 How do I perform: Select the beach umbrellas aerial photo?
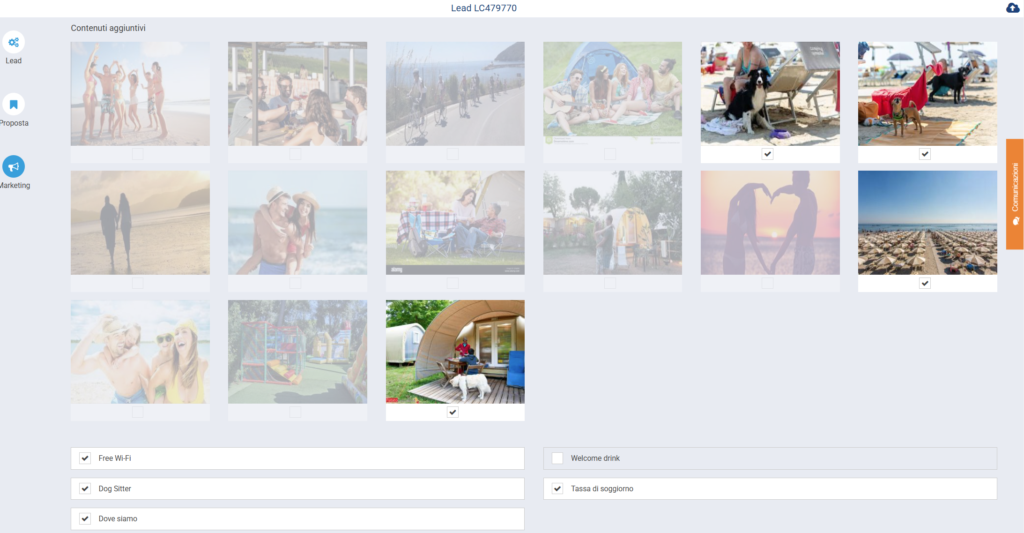click(927, 222)
